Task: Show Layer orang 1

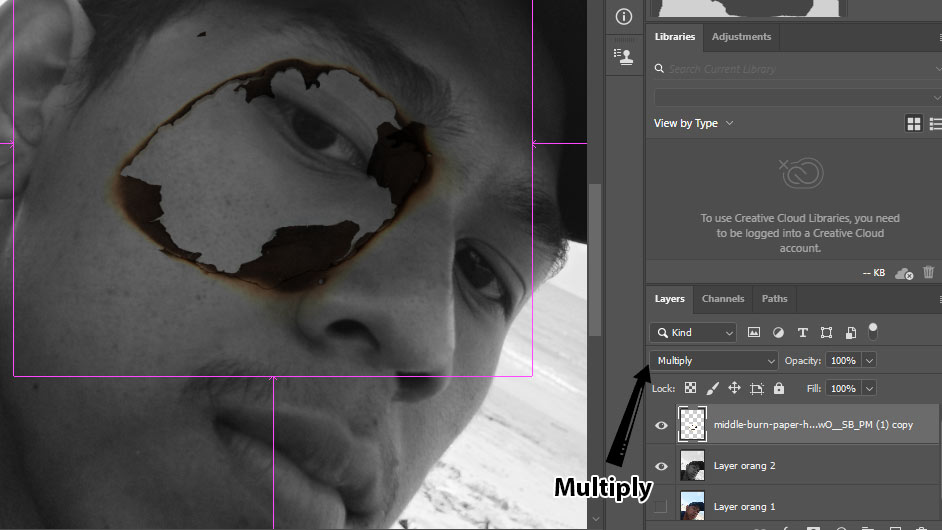Action: [660, 507]
